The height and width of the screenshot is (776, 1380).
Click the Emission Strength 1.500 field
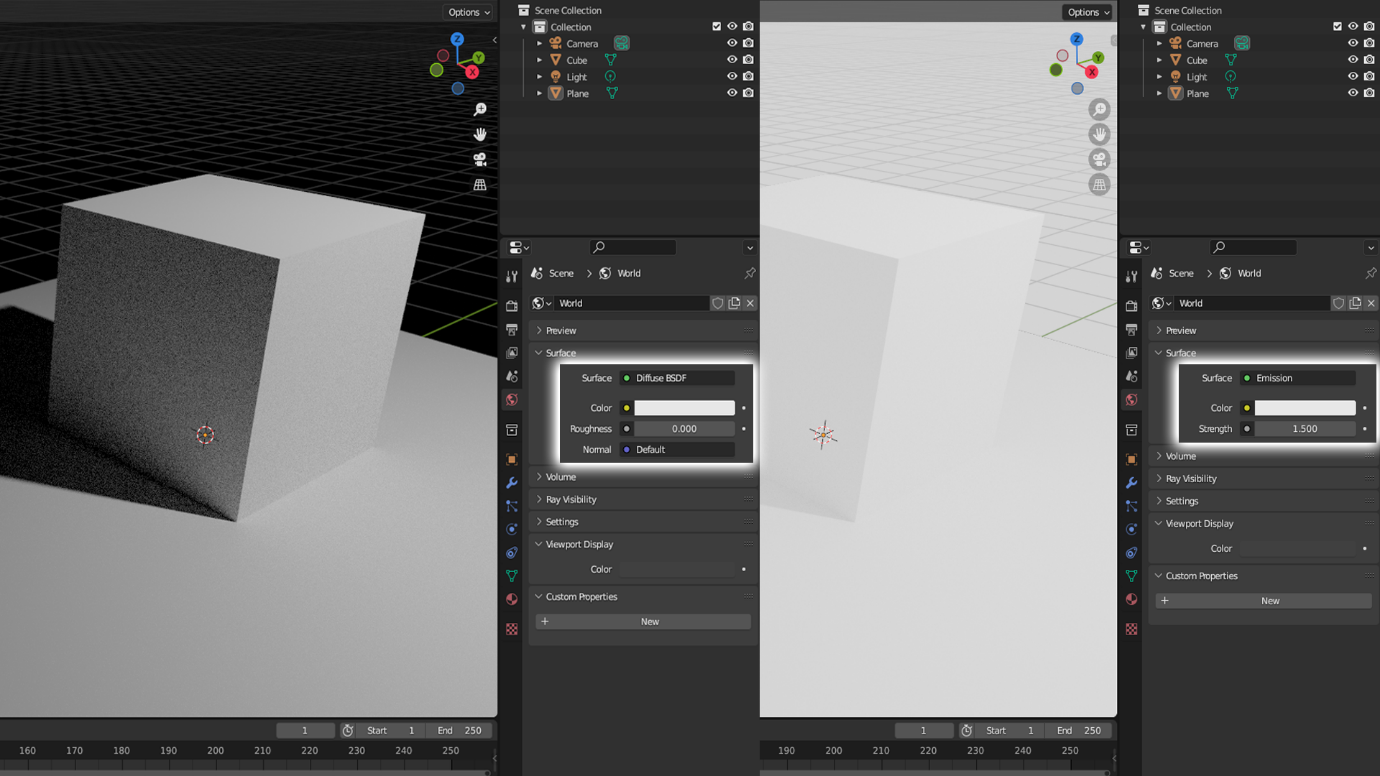[1305, 429]
